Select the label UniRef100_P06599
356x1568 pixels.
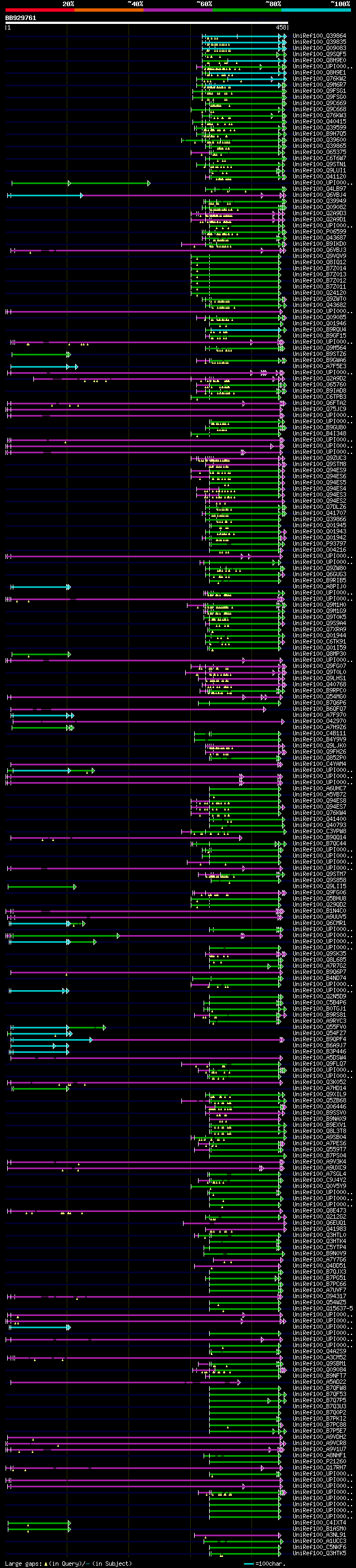click(x=319, y=231)
